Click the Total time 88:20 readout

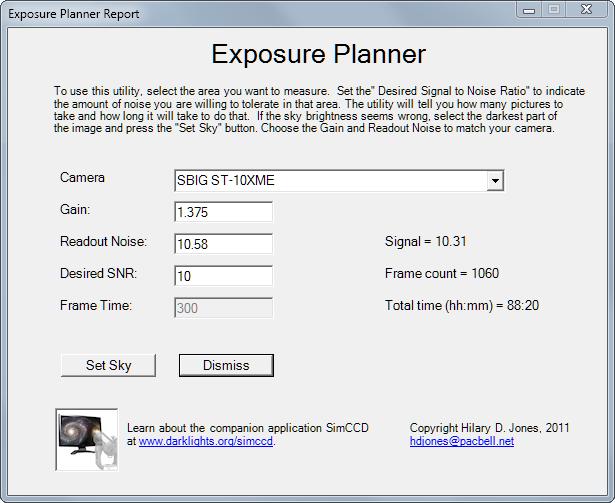point(461,305)
